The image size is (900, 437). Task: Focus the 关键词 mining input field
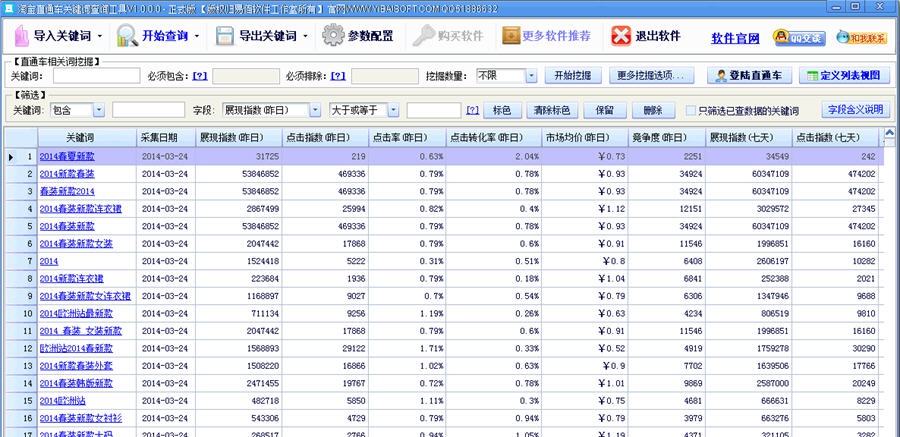pyautogui.click(x=96, y=76)
